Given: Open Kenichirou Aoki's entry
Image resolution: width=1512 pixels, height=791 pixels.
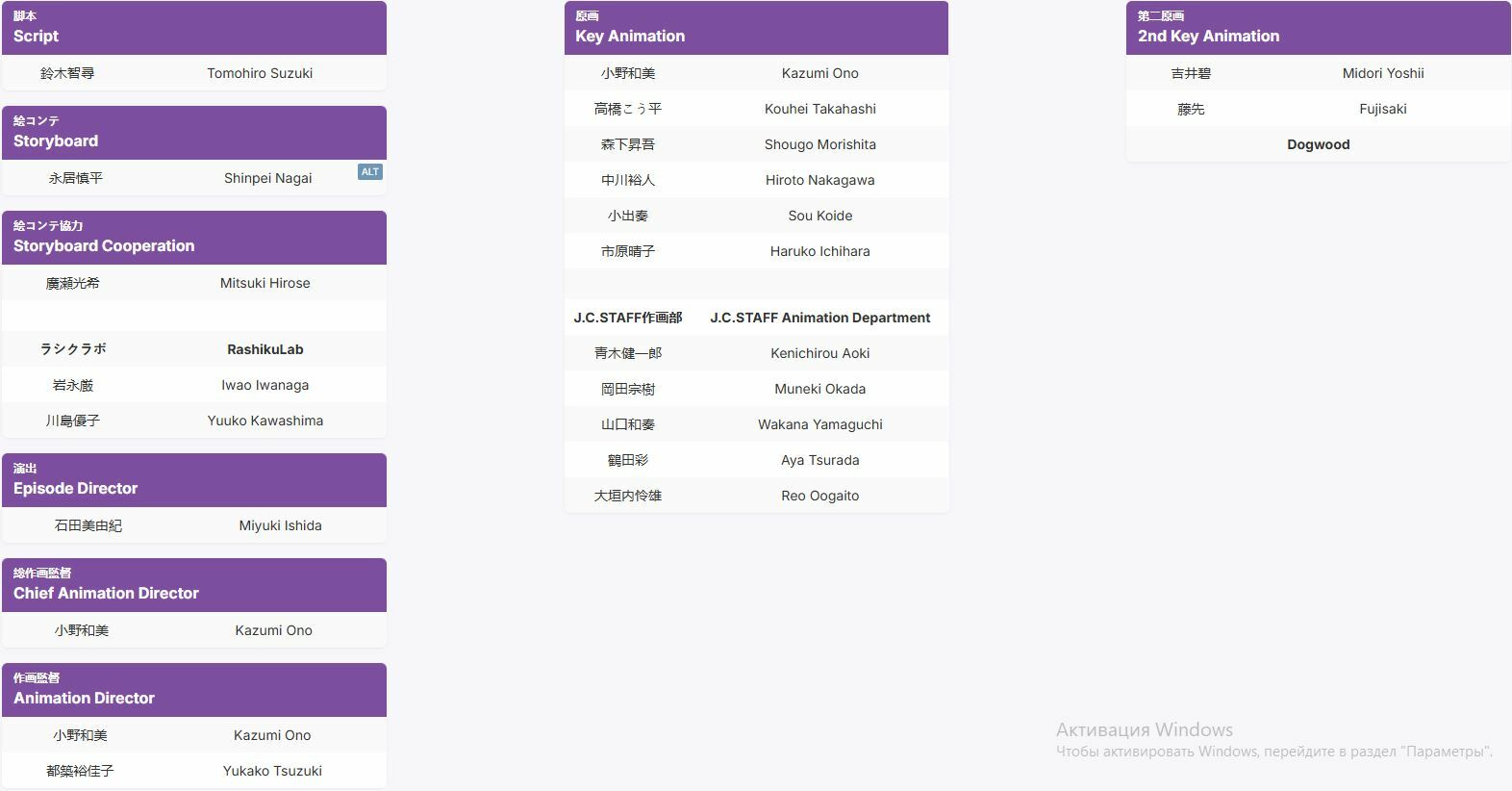Looking at the screenshot, I should [819, 353].
